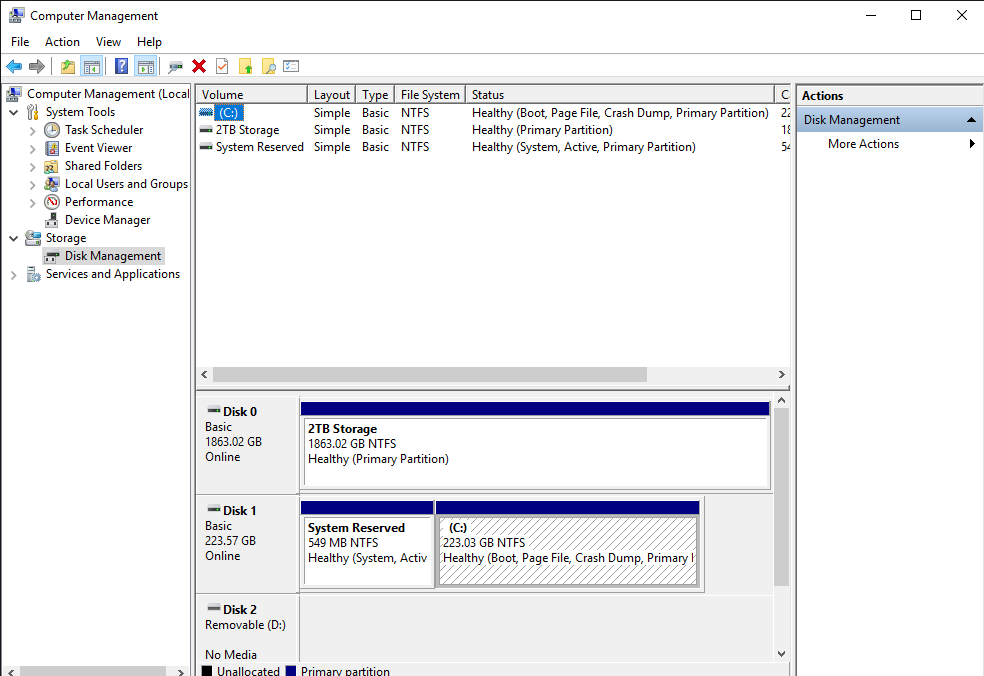Click the Storage node icon
The width and height of the screenshot is (984, 676).
pos(33,238)
